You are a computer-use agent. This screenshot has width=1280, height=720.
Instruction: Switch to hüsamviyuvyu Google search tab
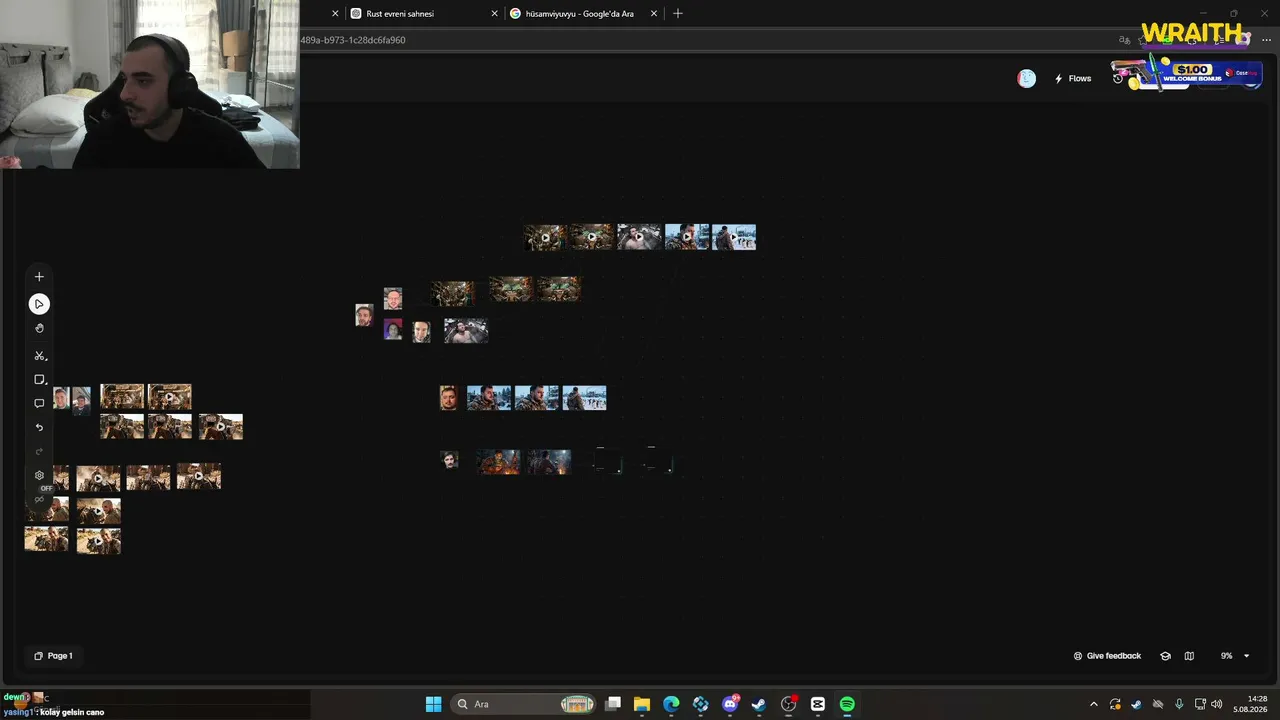pos(581,14)
